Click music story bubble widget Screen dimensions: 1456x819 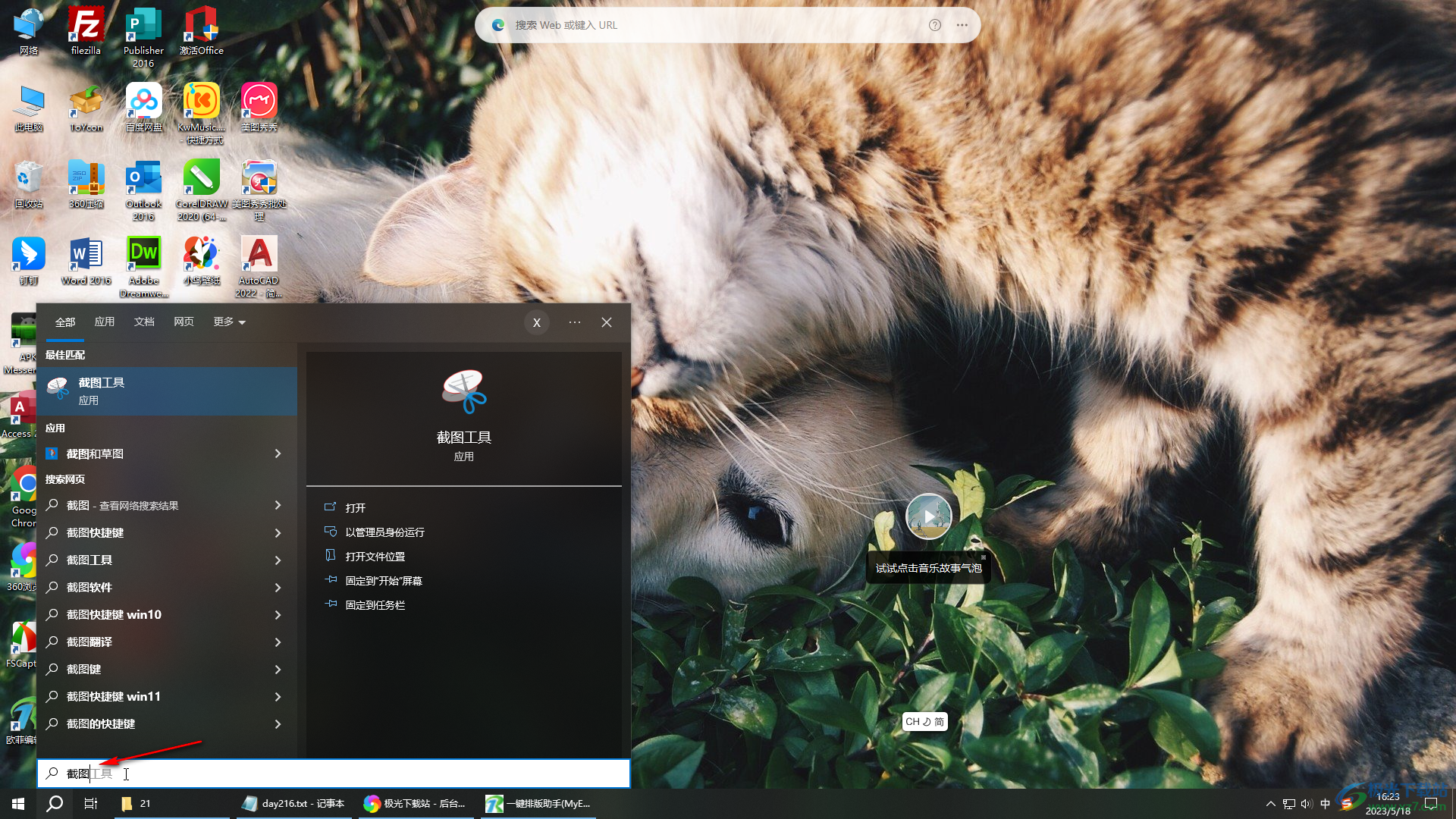click(928, 516)
